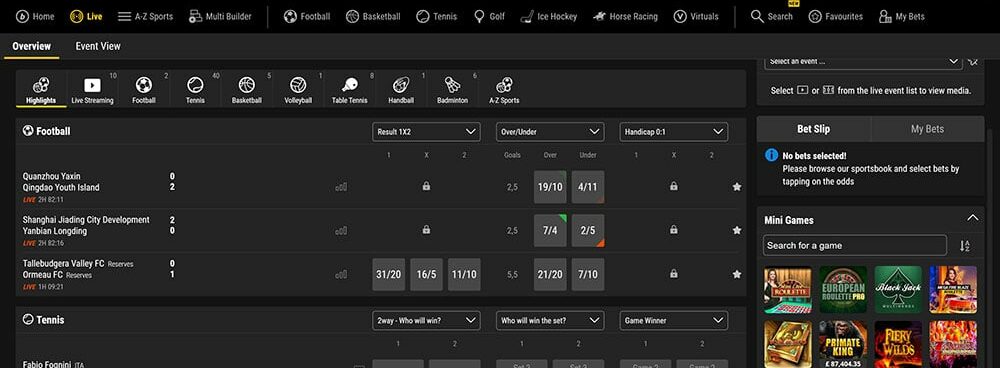Open European Roulette Pro game
1000x368 pixels.
(843, 290)
